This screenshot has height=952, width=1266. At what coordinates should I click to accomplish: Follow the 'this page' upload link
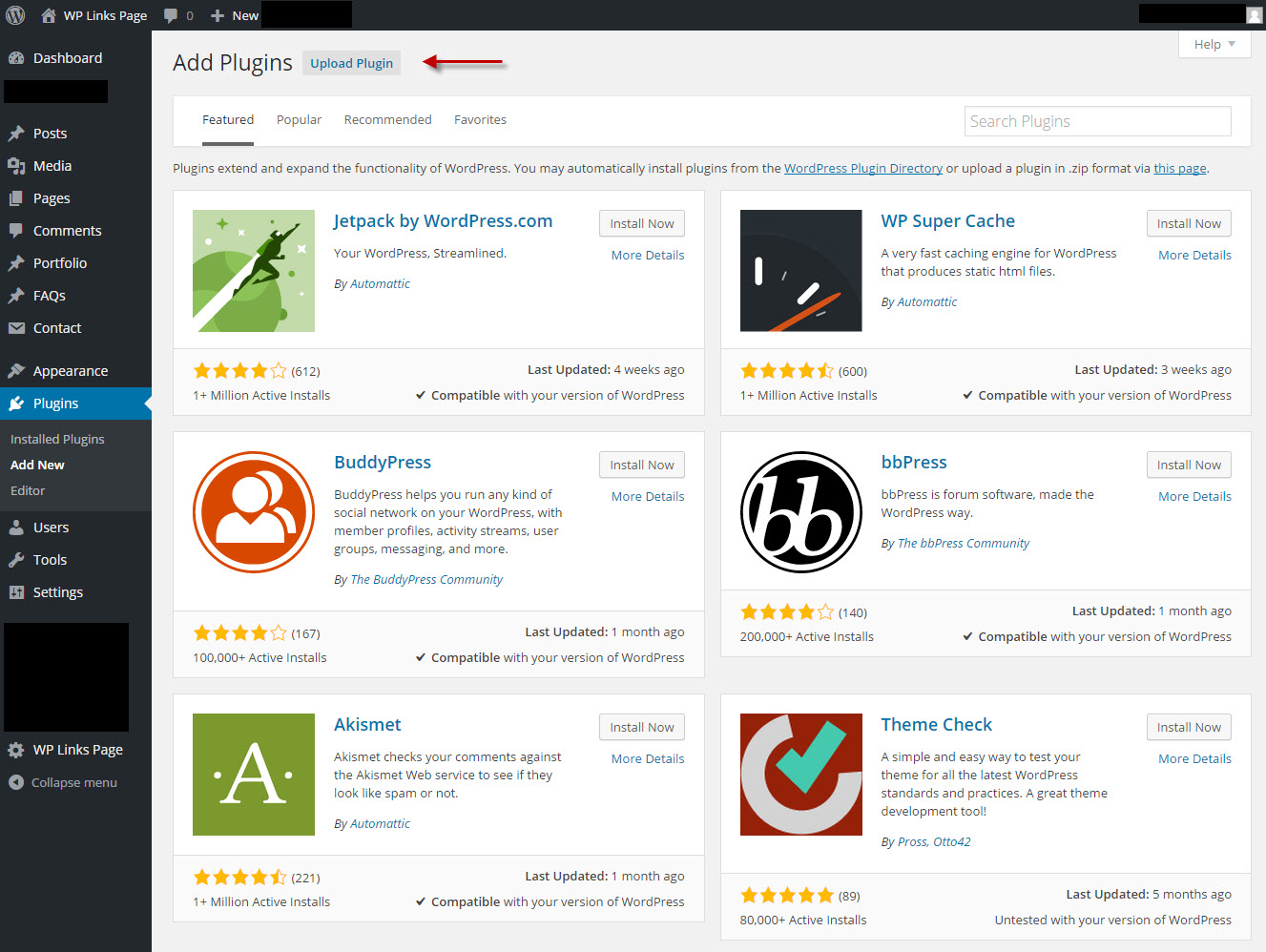[1180, 168]
